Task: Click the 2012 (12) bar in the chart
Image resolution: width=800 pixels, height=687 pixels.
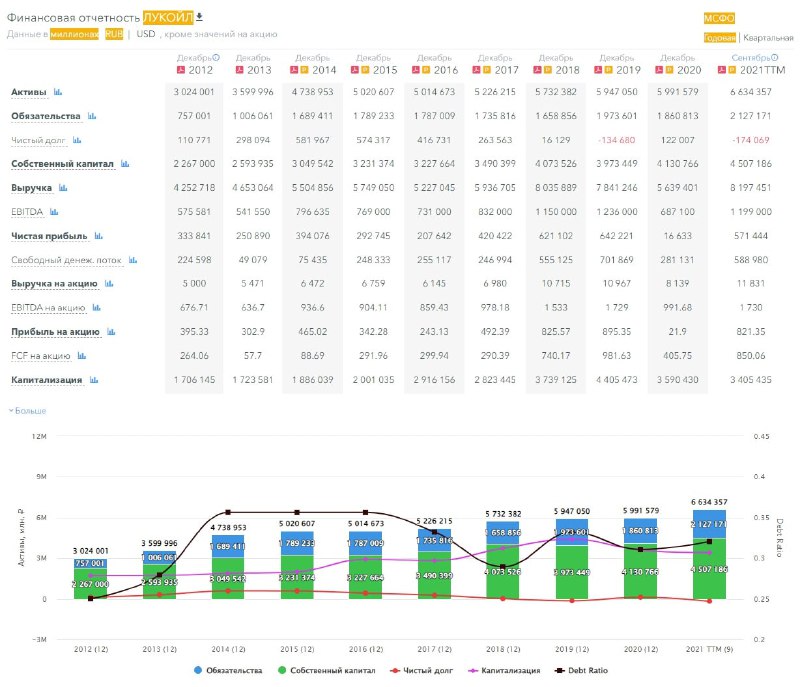Action: 90,578
